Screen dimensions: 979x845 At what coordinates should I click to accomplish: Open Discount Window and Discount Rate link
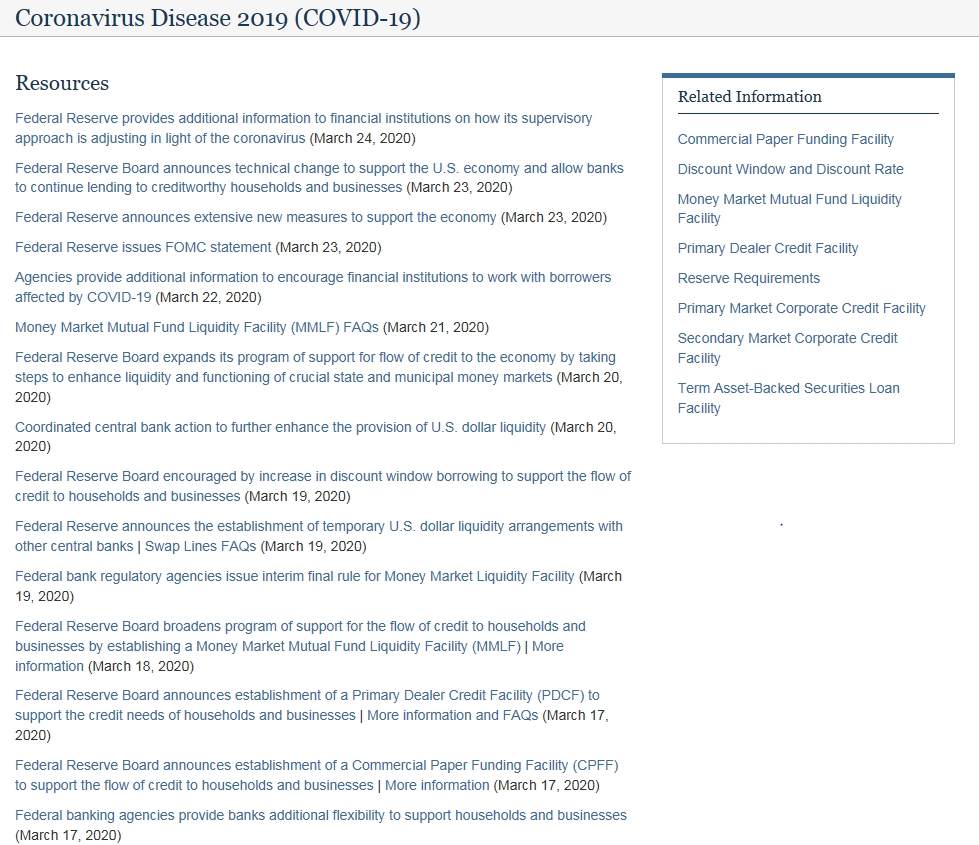tap(790, 169)
